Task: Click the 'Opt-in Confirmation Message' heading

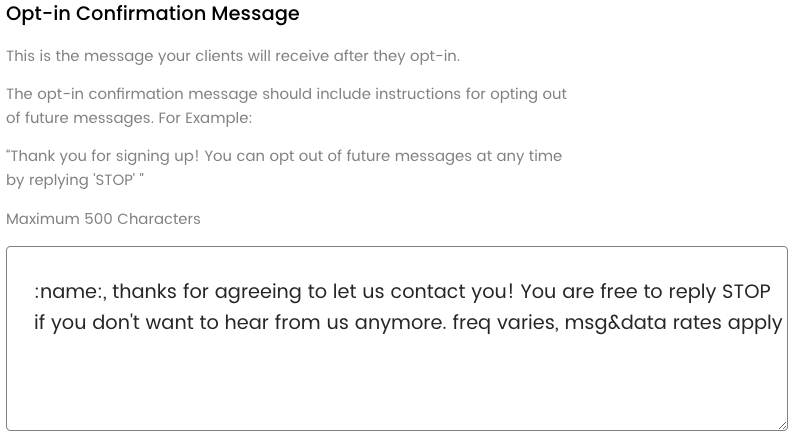Action: [153, 14]
